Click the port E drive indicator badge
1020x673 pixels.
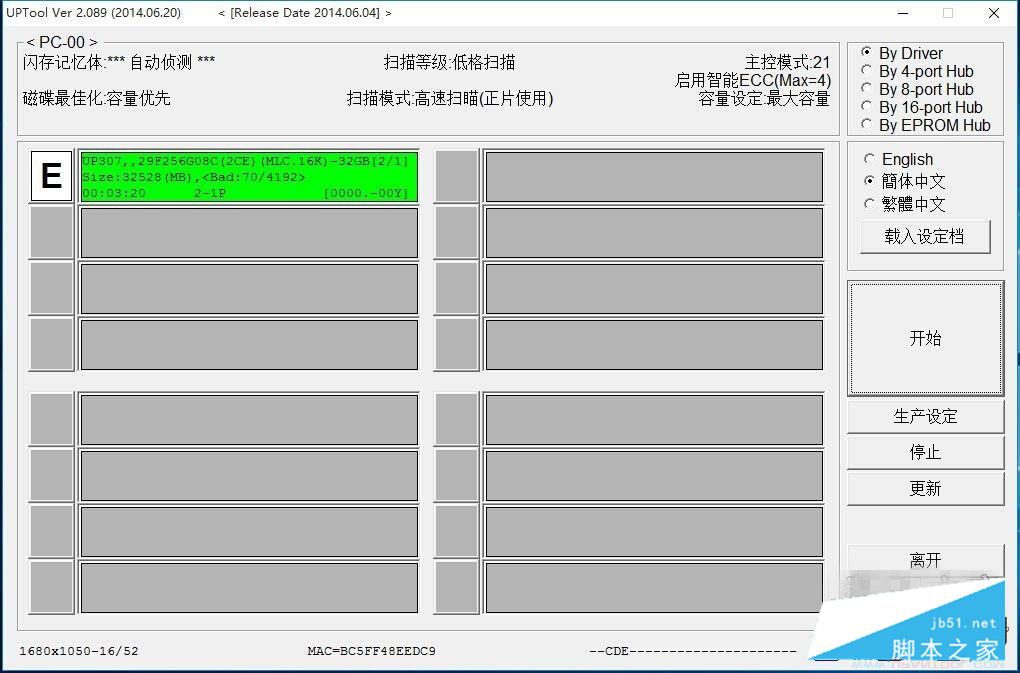[x=50, y=176]
